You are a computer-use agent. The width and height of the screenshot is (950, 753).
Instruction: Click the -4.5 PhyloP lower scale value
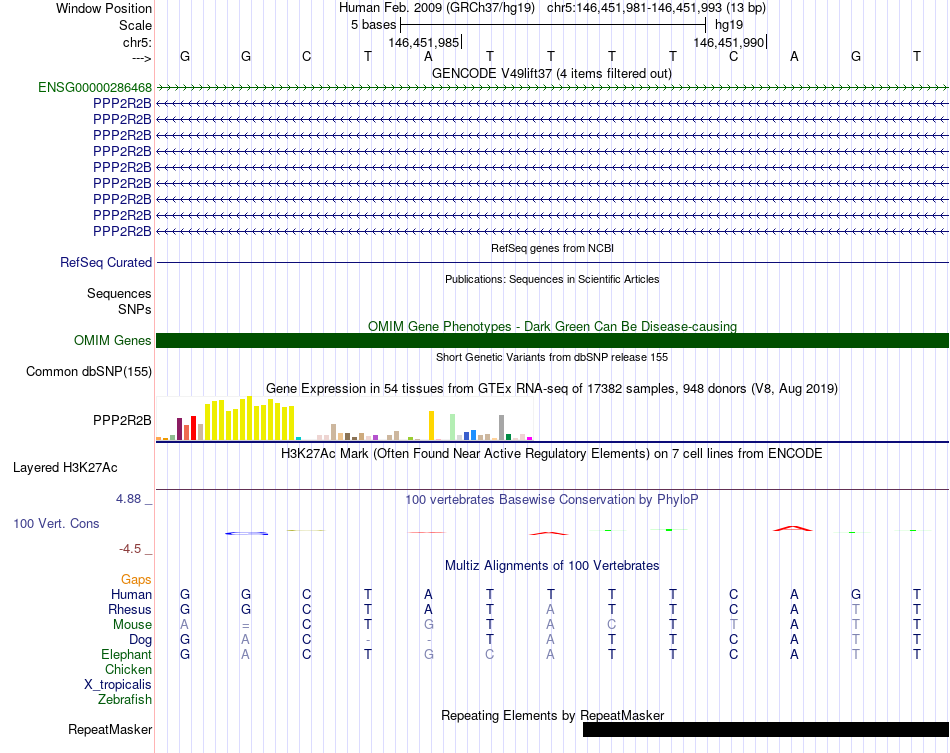[130, 549]
